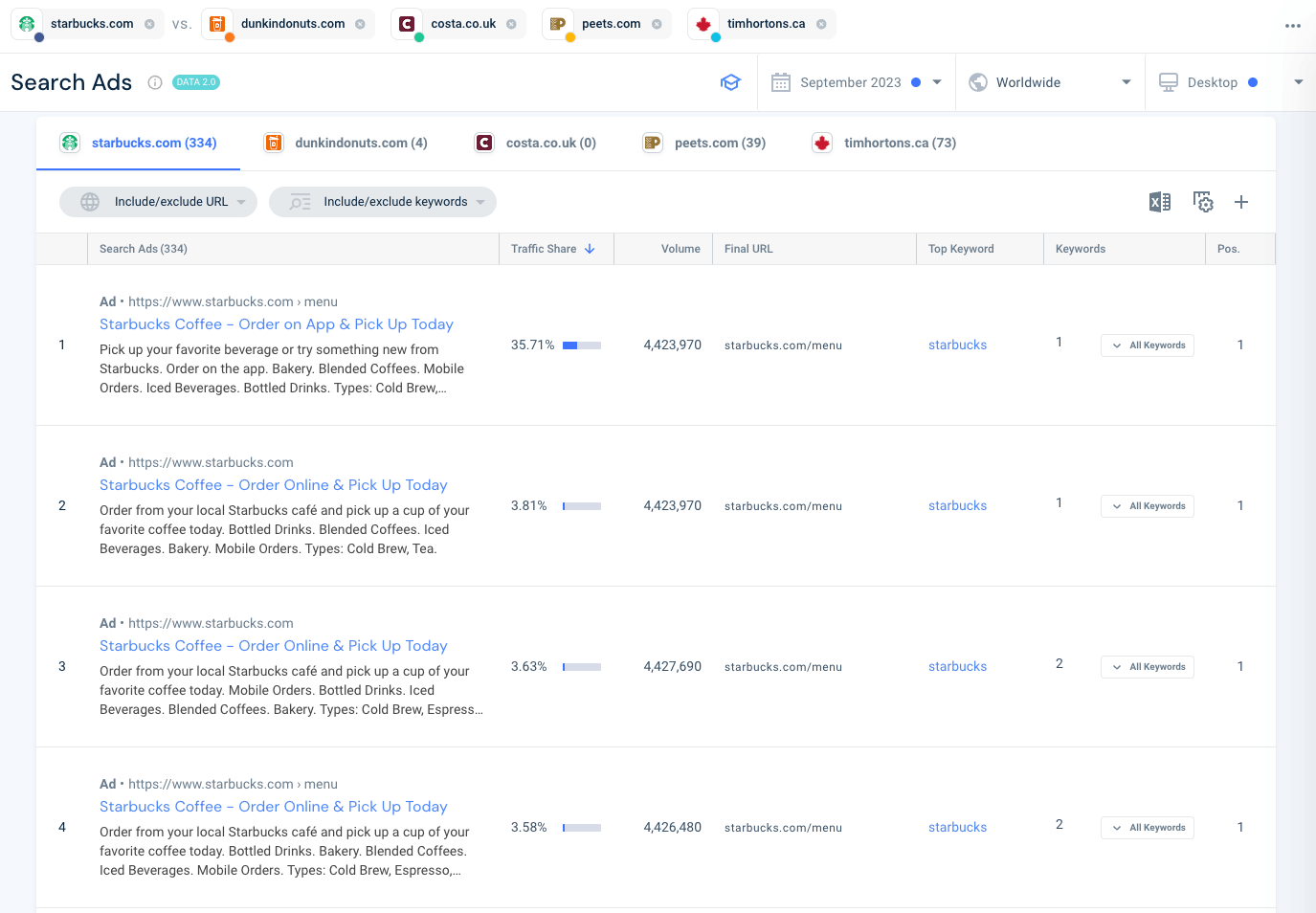Expand All Keywords for row 4
Screen dimensions: 1316x913
point(1148,828)
